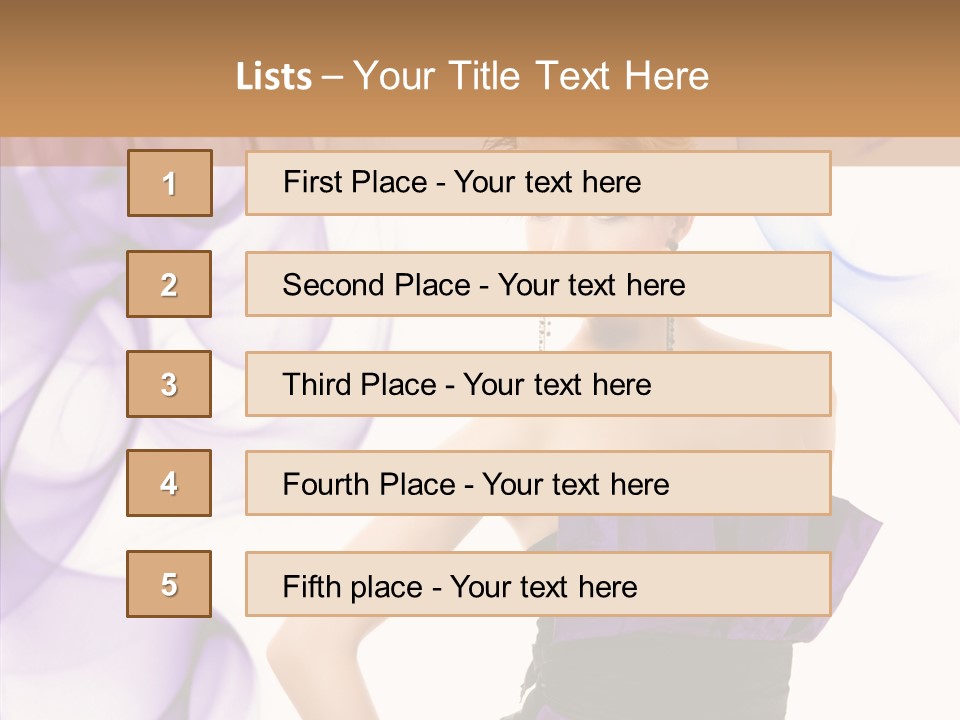Screen dimensions: 960x720
Task: Click the woman's earring in the background
Action: [x=673, y=244]
